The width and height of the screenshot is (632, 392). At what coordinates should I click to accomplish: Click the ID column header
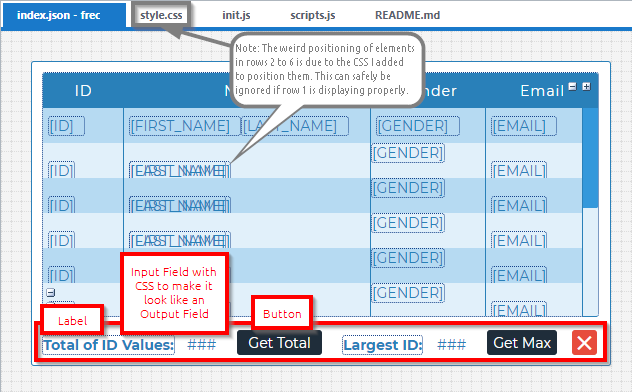coord(83,91)
